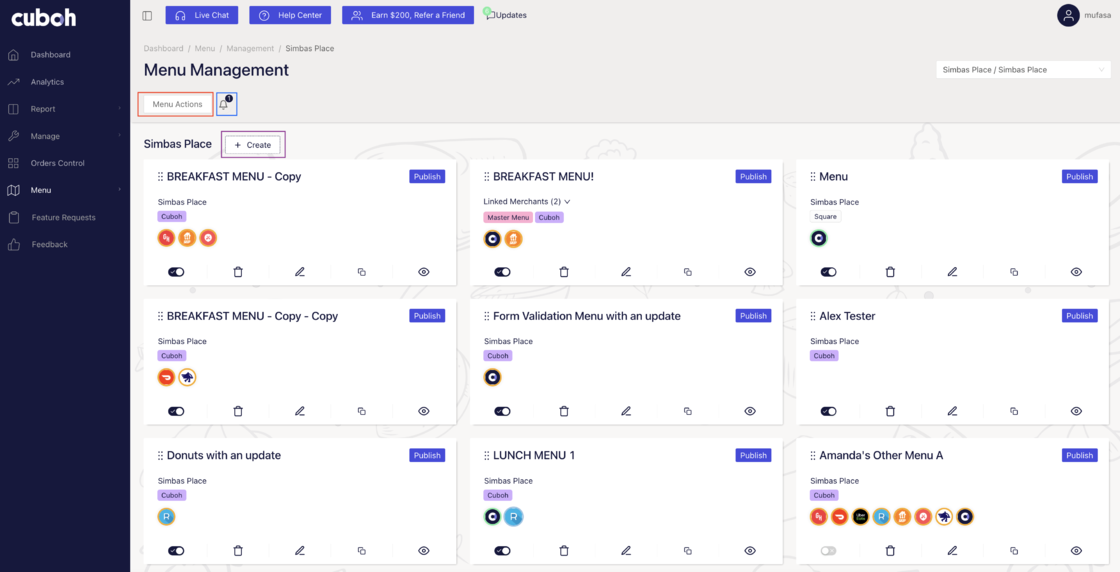
Task: Expand Linked Merchants (2) list
Action: [x=527, y=202]
